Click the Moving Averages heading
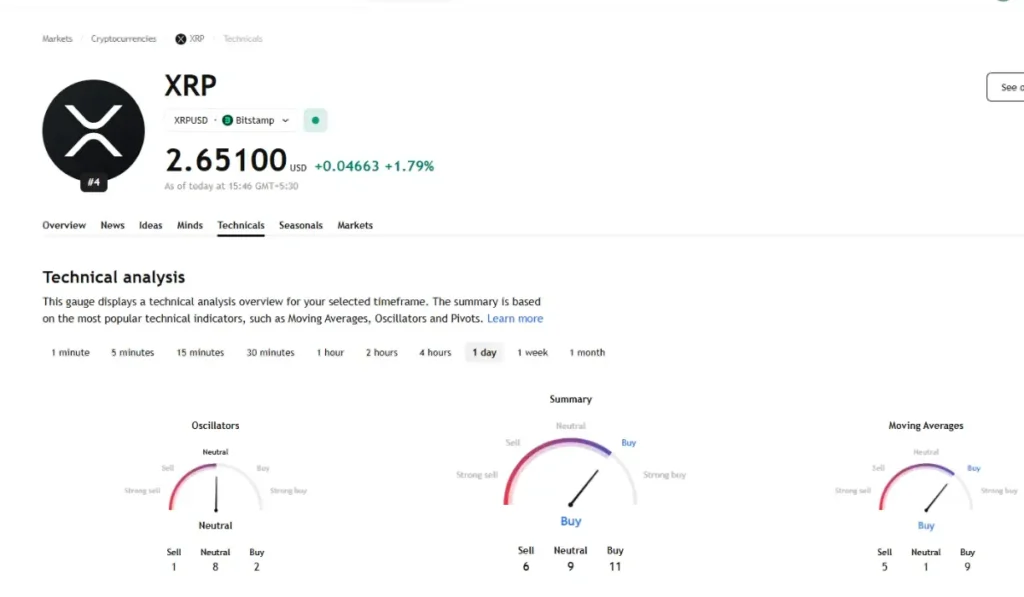The width and height of the screenshot is (1024, 597). (926, 426)
